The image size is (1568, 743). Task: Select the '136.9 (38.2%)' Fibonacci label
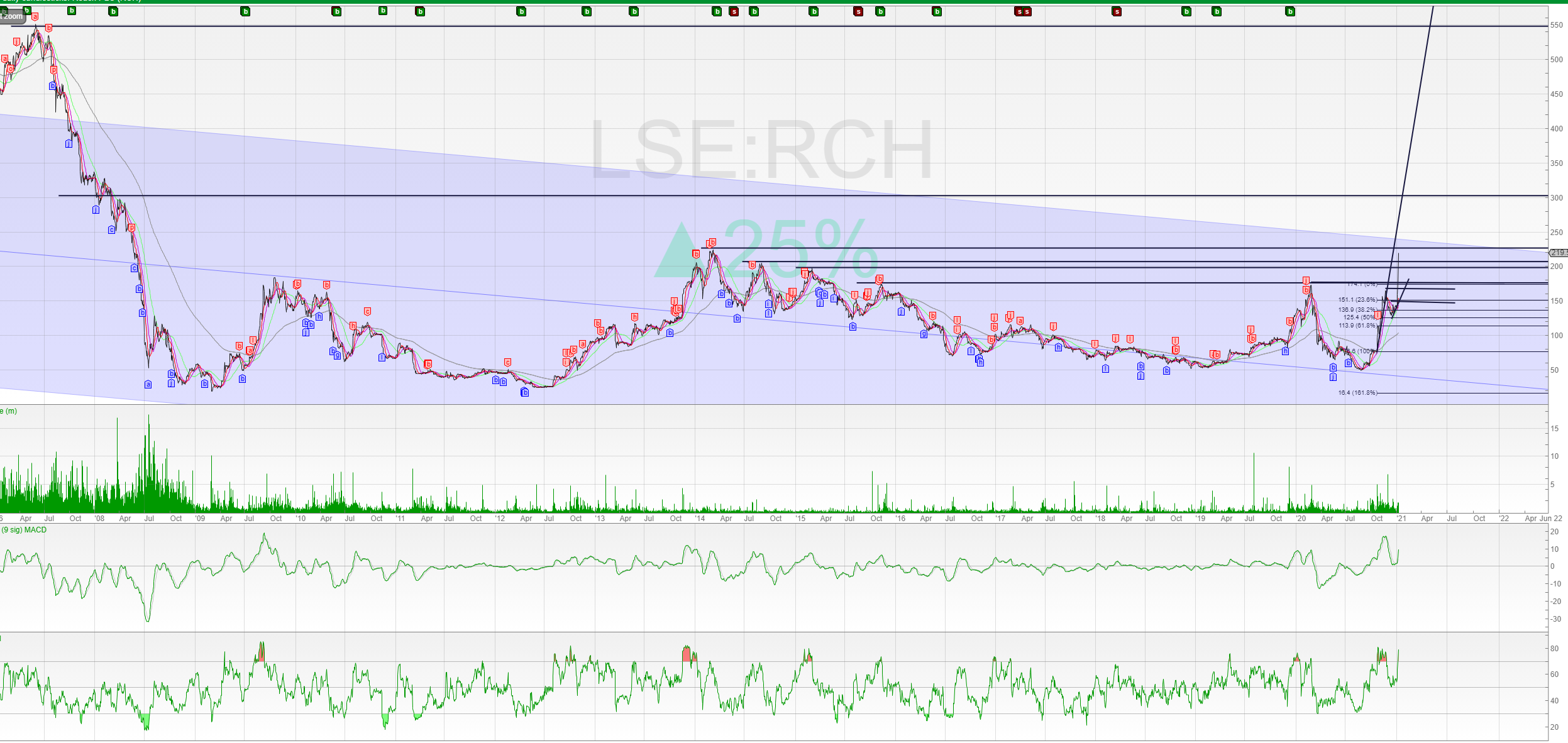point(1357,309)
